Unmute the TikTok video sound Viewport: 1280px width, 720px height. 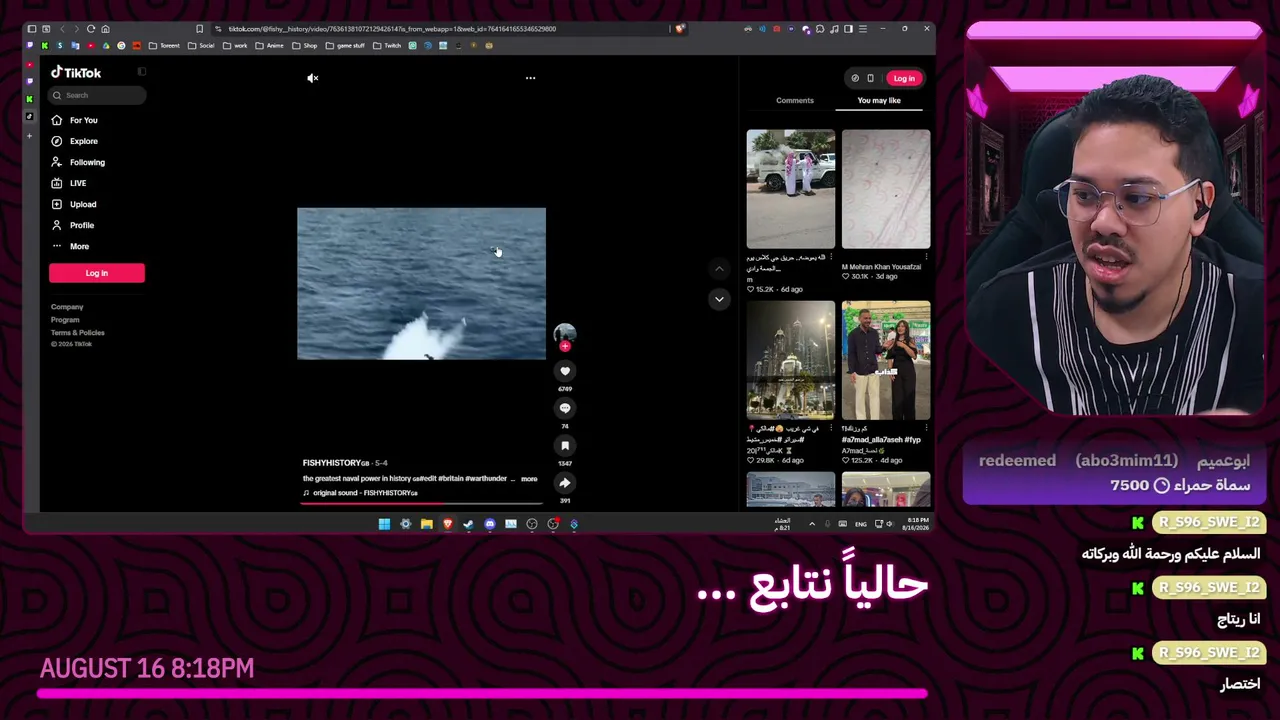click(x=313, y=78)
